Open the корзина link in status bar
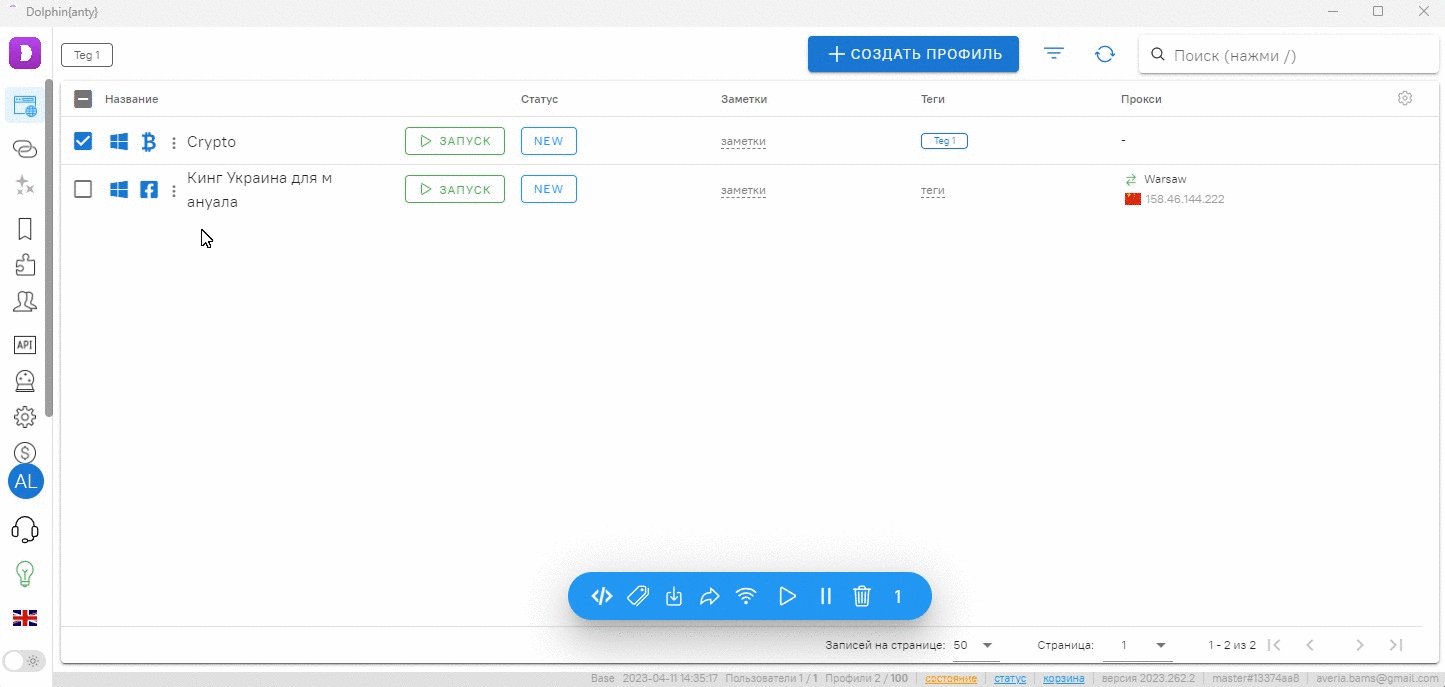The width and height of the screenshot is (1445, 687). [x=1063, y=678]
